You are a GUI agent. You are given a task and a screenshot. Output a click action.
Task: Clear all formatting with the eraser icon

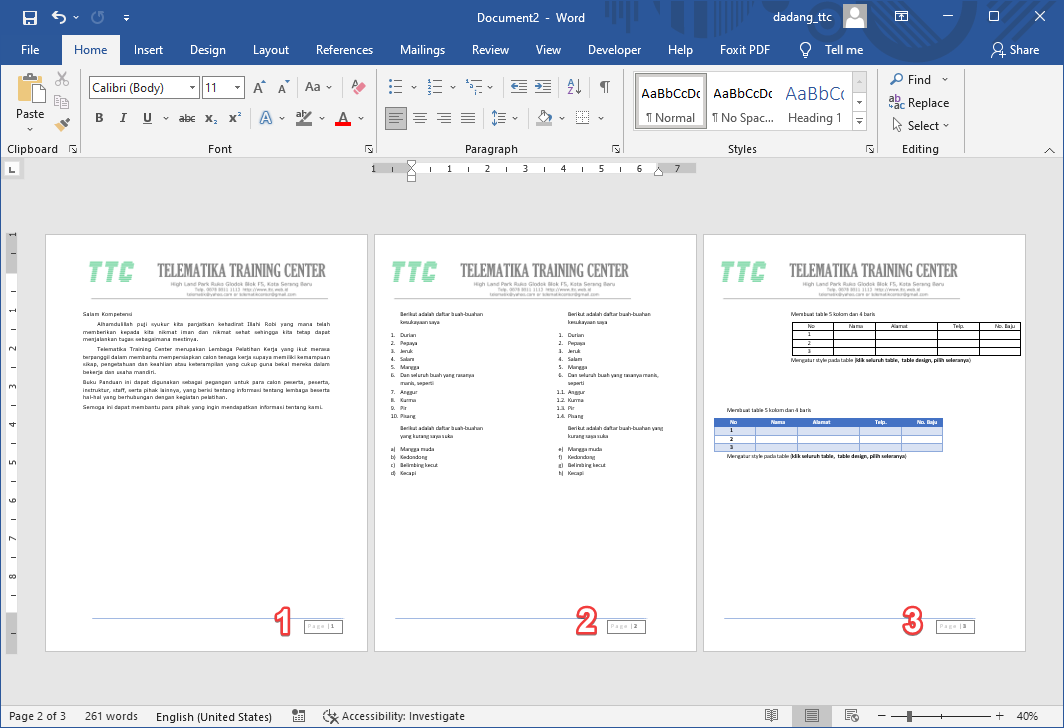point(360,88)
